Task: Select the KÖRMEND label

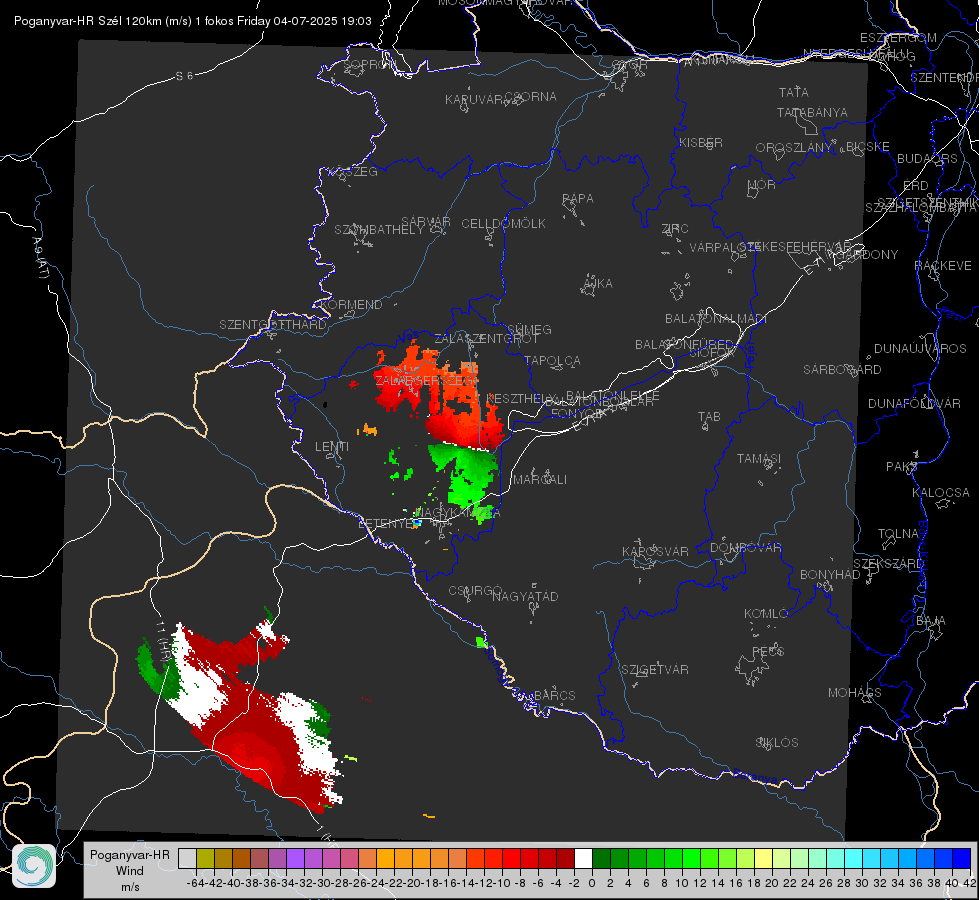Action: [351, 305]
